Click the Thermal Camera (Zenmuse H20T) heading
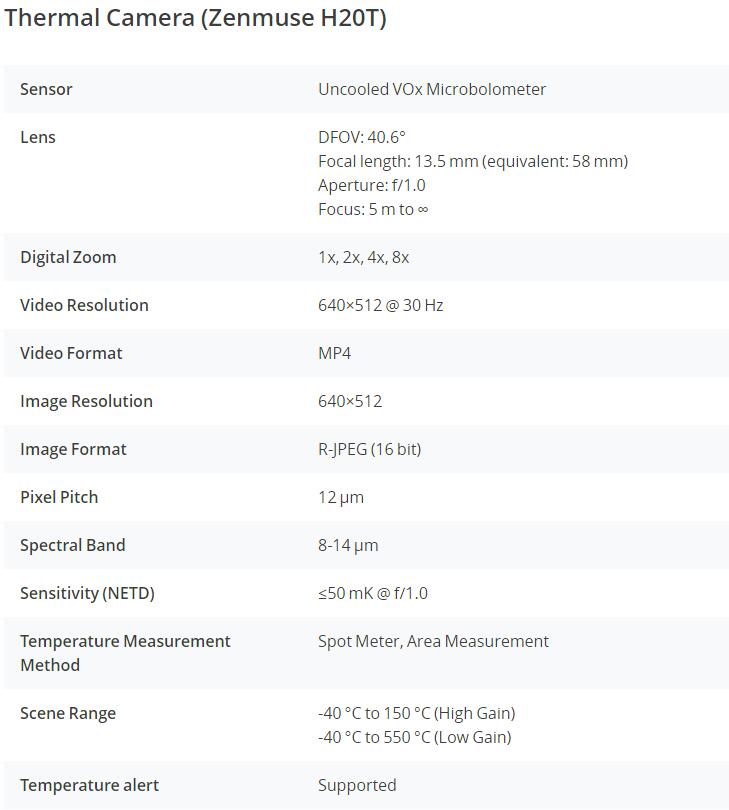The width and height of the screenshot is (729, 810). (195, 18)
